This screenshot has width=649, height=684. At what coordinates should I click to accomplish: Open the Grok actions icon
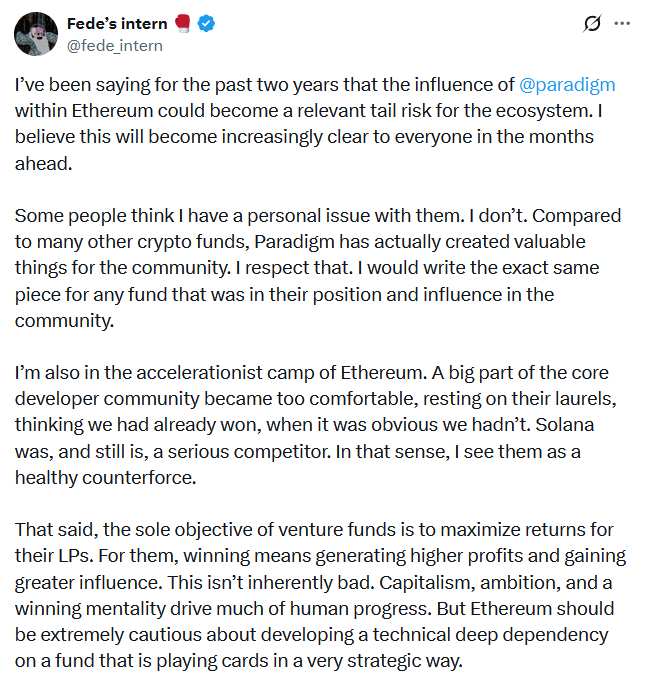click(591, 23)
